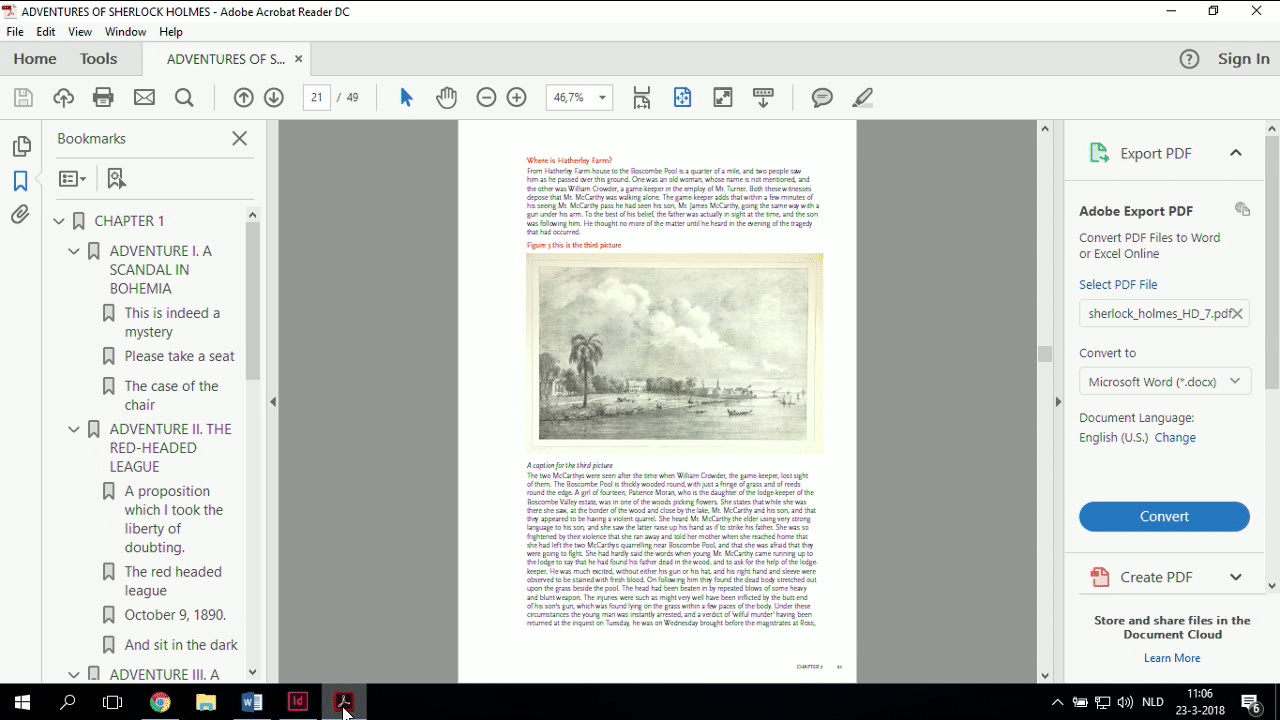Expand the Create PDF section
Screen dimensions: 1280x720
1236,577
